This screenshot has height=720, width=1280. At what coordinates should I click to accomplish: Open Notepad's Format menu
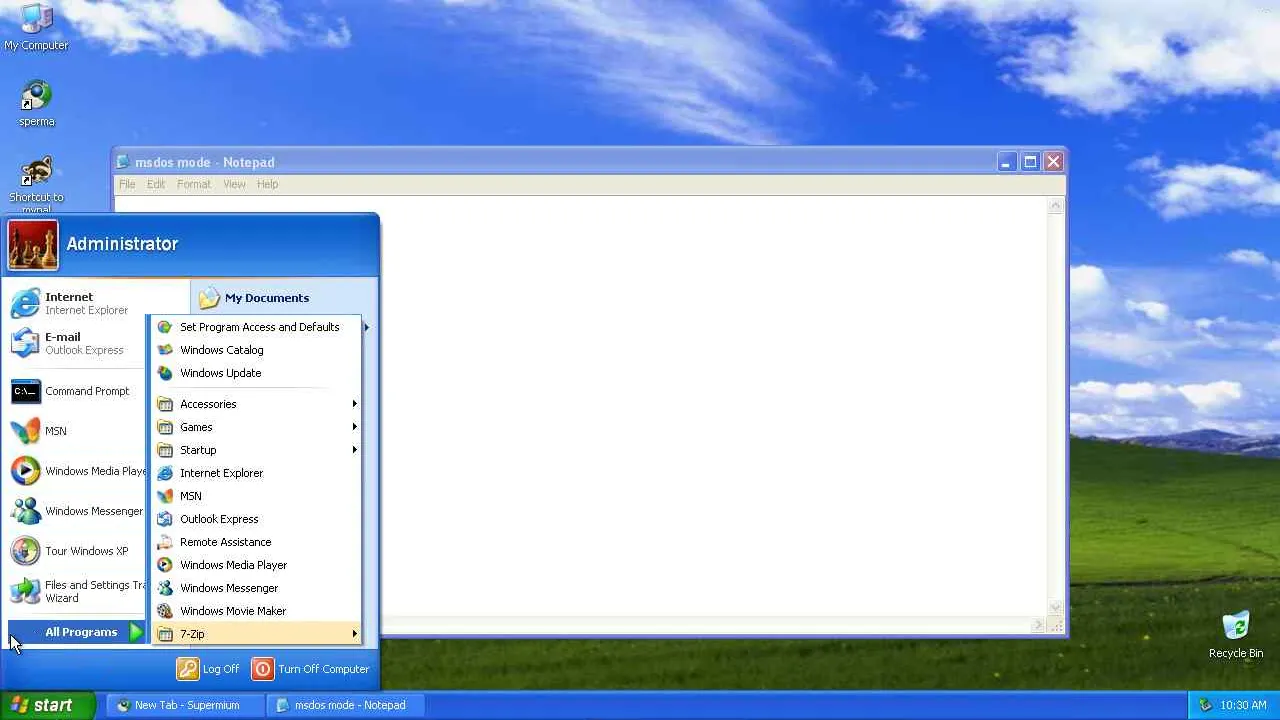point(194,184)
